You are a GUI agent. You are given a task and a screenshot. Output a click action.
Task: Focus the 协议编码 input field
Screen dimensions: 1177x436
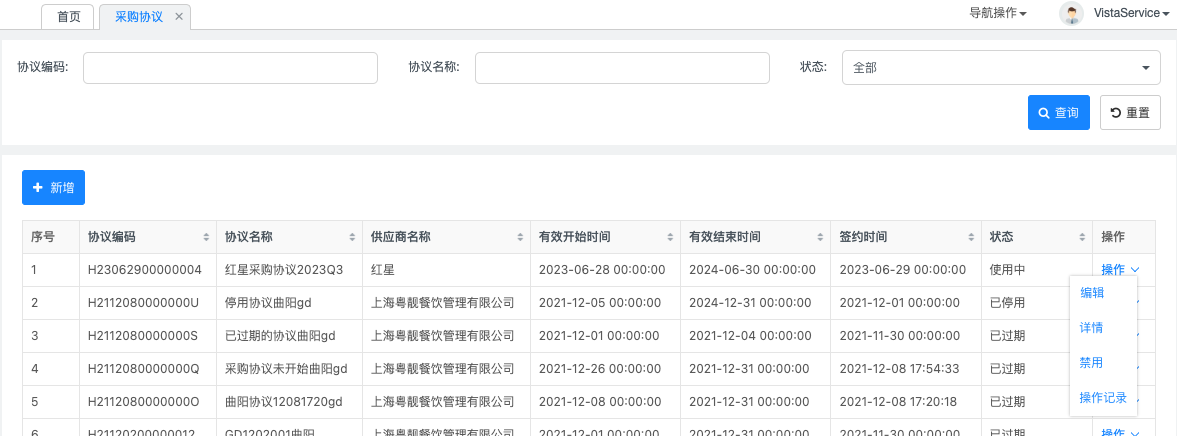point(230,68)
